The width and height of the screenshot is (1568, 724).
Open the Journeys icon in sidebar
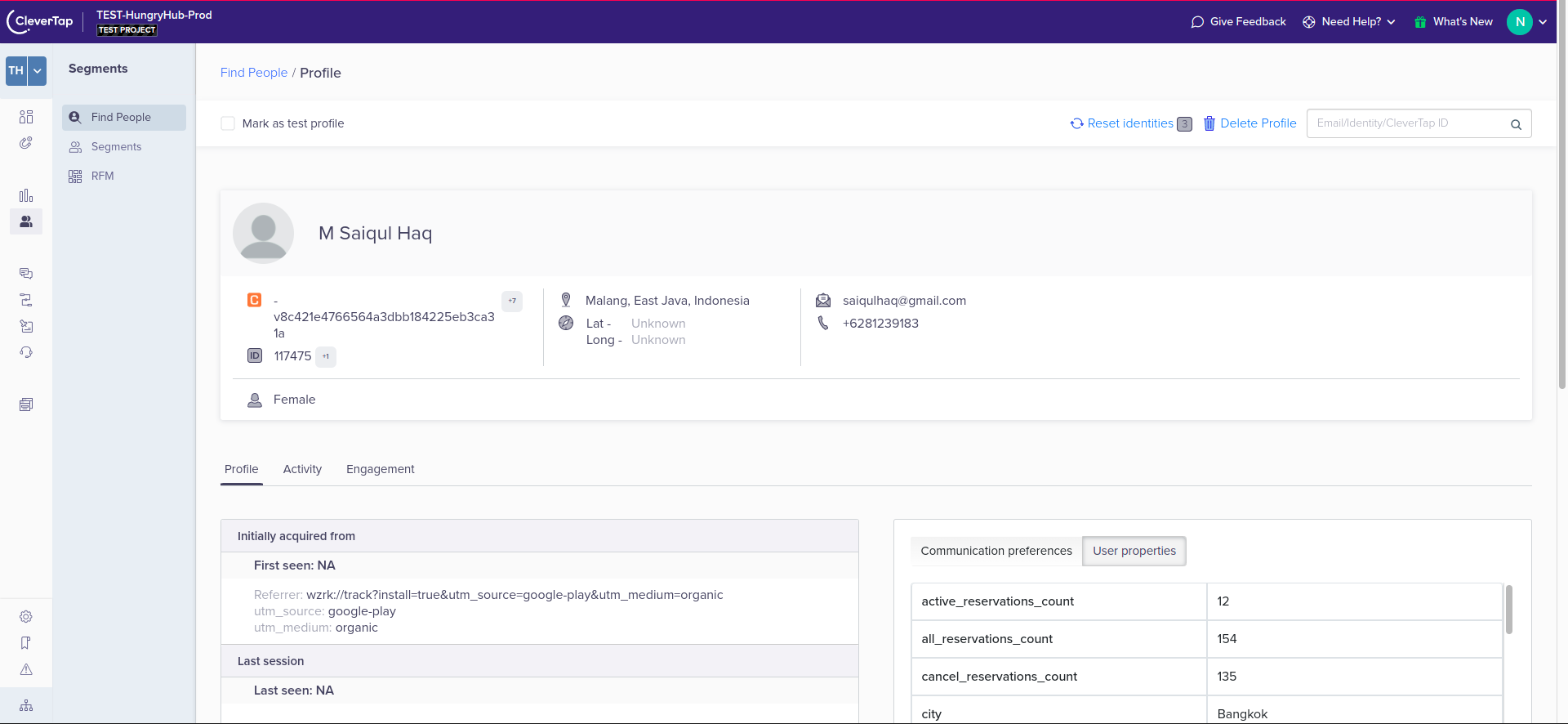26,300
